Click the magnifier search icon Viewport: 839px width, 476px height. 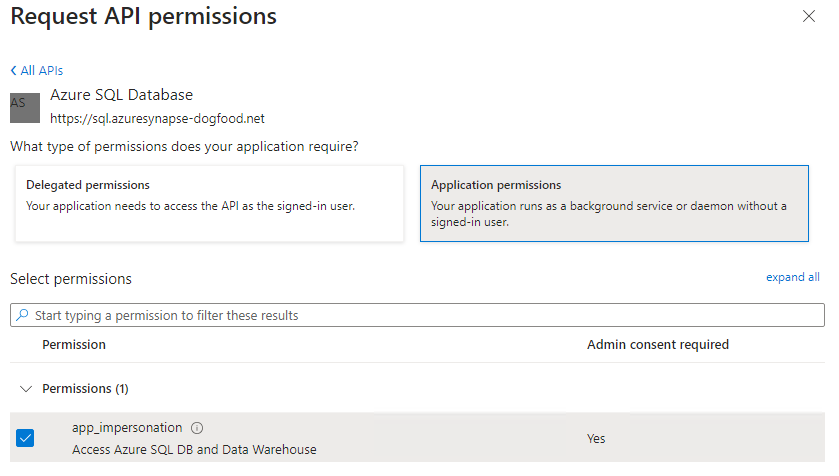click(23, 315)
